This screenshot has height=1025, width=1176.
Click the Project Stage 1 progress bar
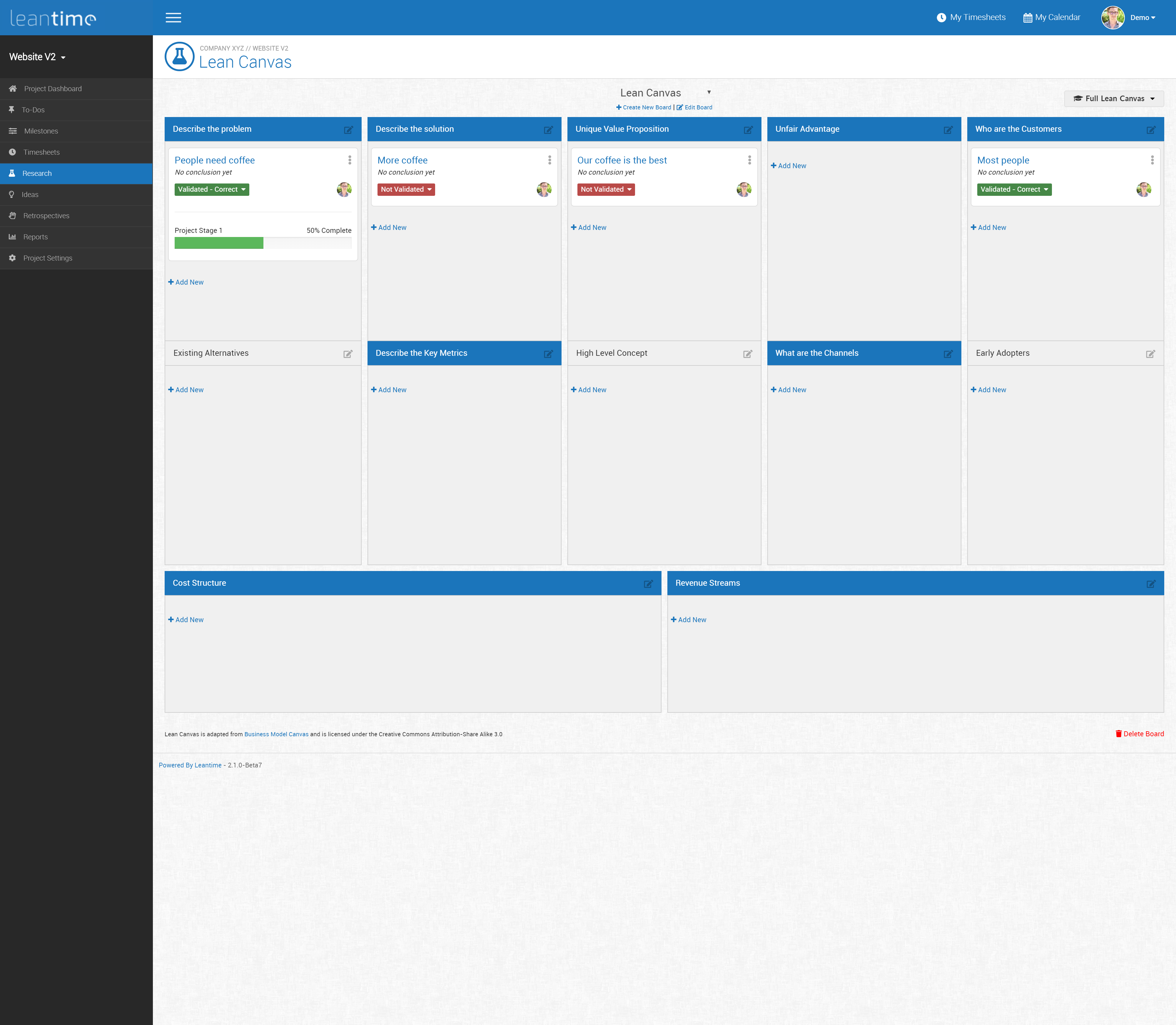point(263,243)
